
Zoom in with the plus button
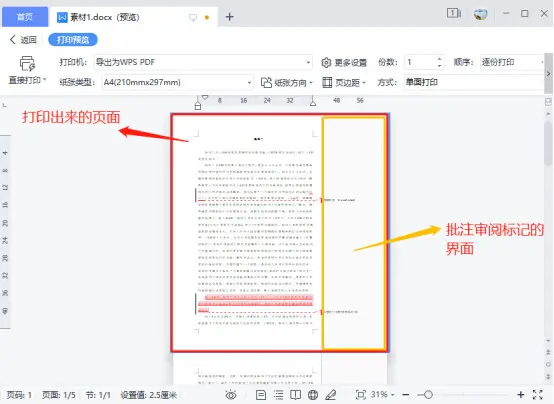520,394
